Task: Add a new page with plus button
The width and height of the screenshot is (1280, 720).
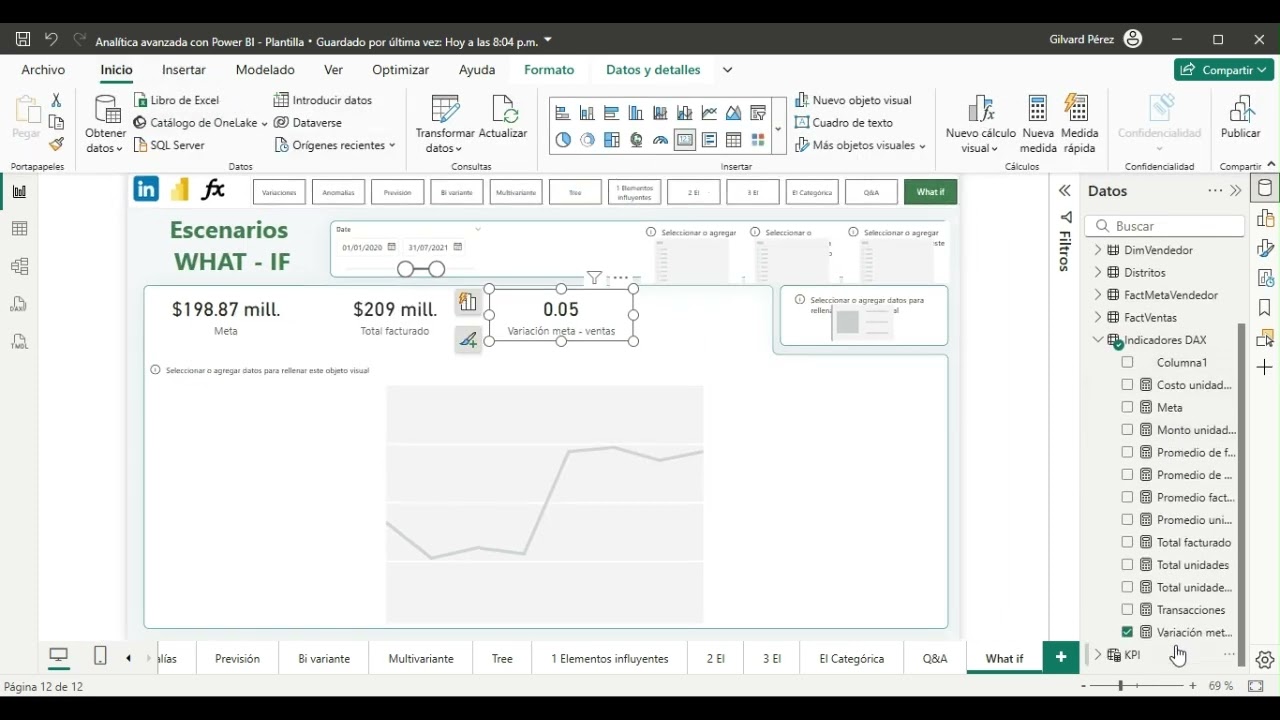Action: coord(1061,657)
